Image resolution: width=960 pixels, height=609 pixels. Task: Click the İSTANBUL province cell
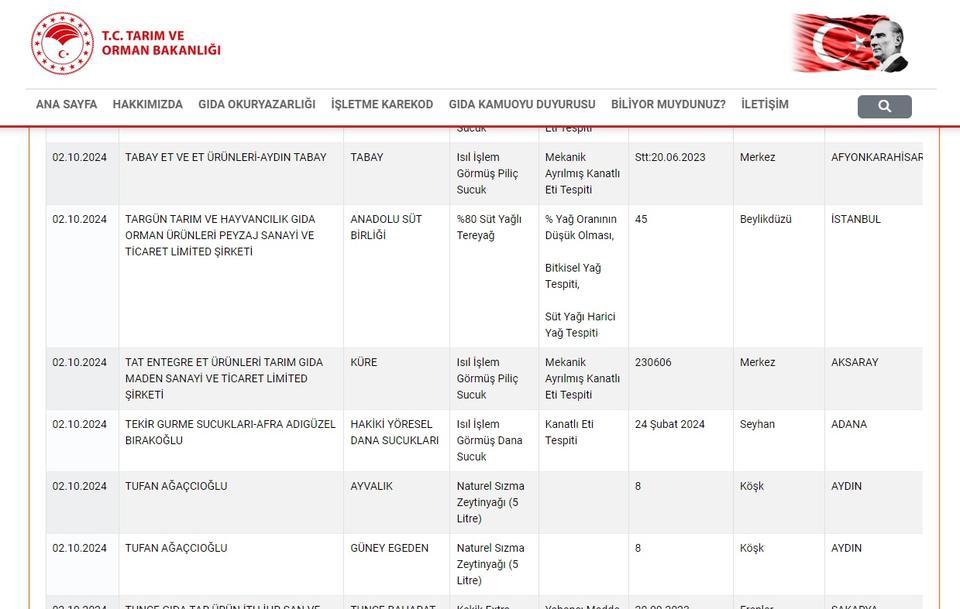[x=856, y=219]
